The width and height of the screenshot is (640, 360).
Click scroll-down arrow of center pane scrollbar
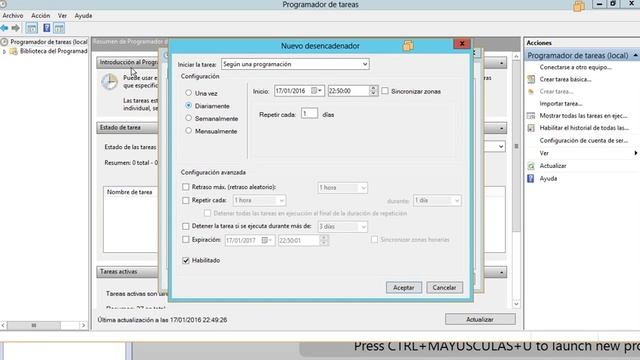[x=516, y=304]
